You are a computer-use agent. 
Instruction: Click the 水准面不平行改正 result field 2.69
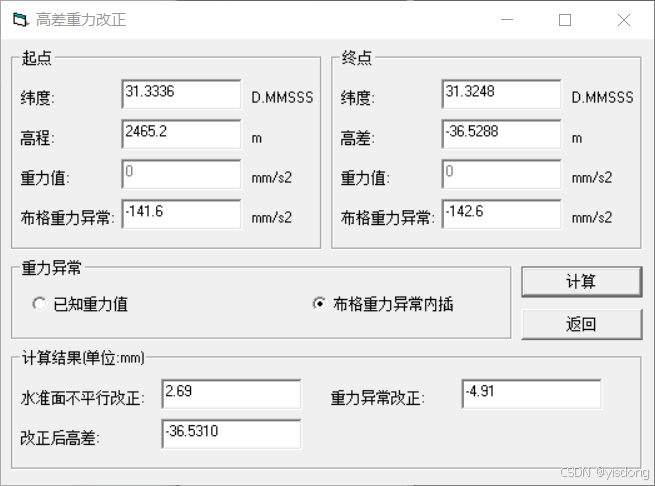(231, 394)
